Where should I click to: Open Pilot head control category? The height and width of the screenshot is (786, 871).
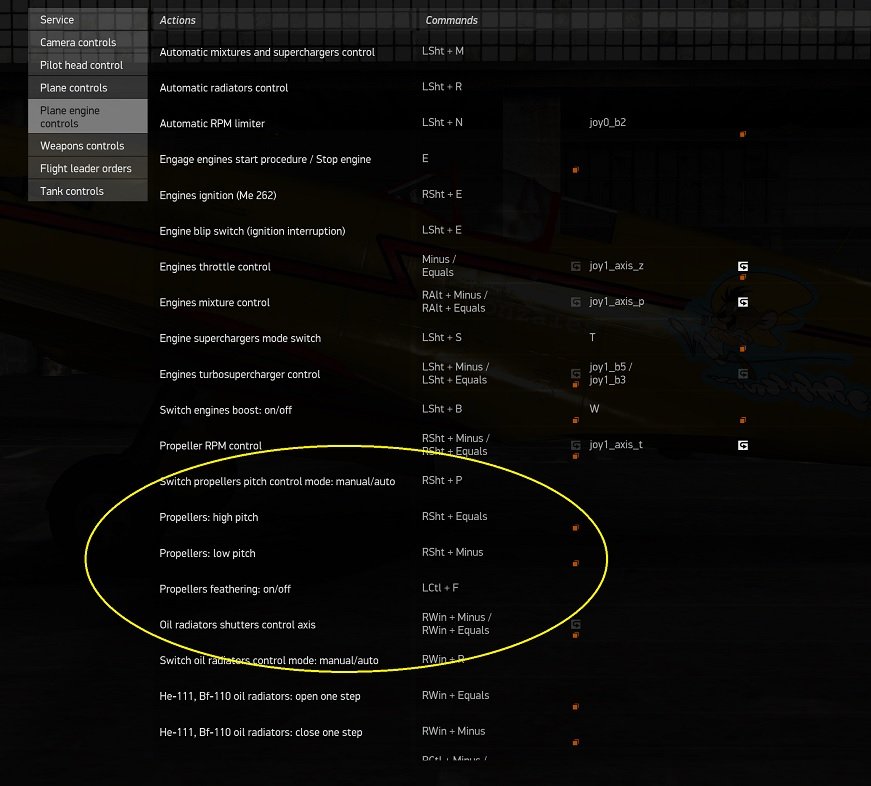88,65
